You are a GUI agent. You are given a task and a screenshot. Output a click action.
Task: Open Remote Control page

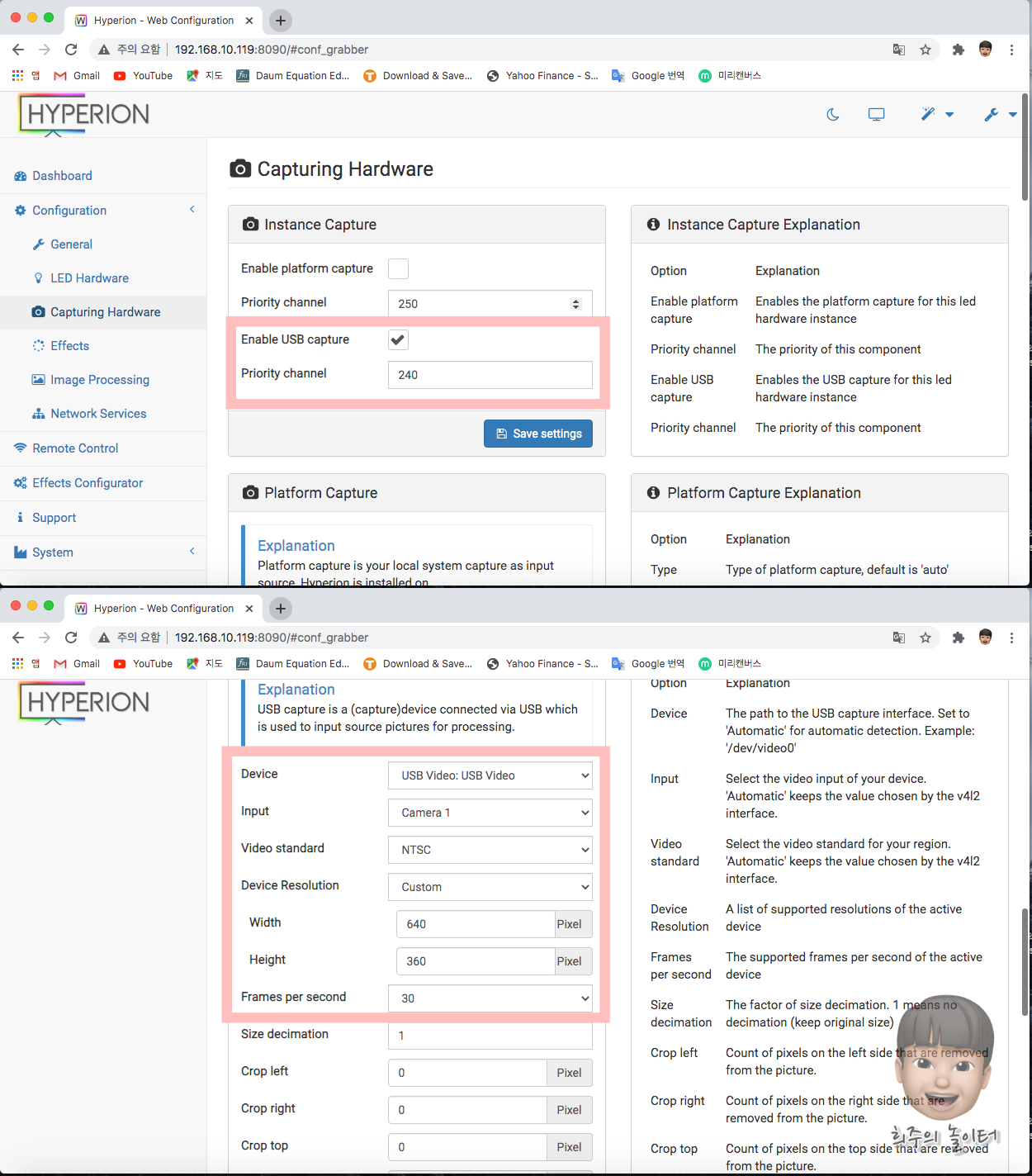(75, 448)
